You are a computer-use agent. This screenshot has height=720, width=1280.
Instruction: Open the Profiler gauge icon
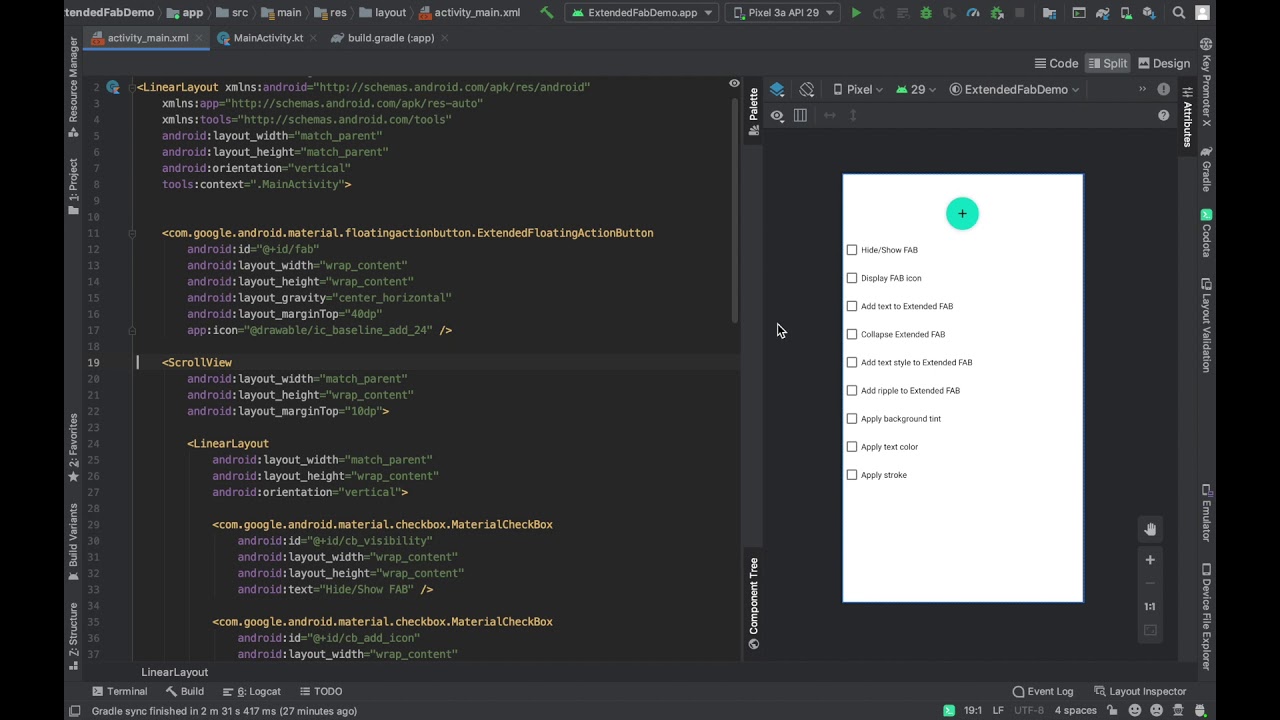click(973, 13)
